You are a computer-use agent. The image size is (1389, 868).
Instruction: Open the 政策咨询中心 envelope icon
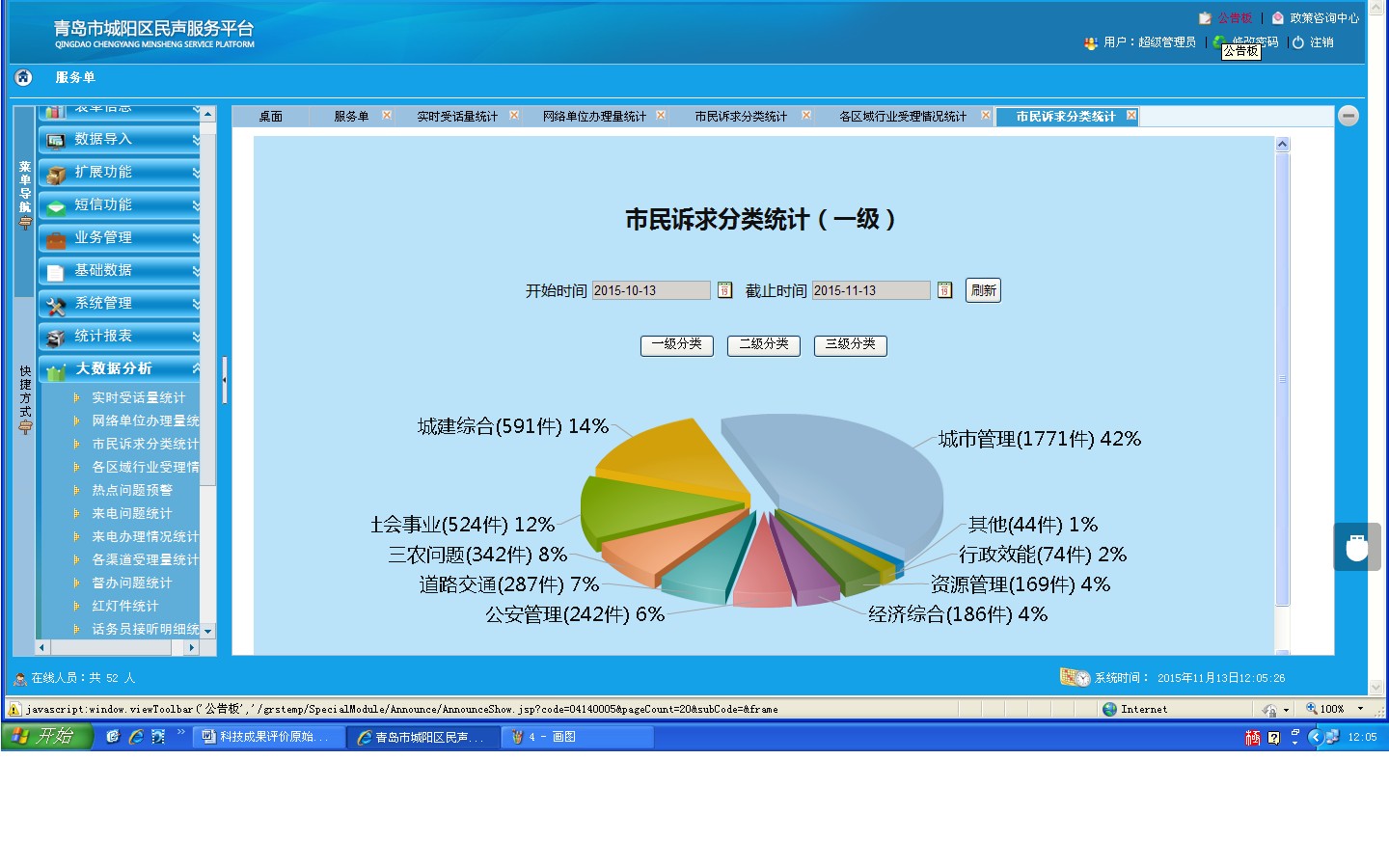pyautogui.click(x=1278, y=18)
